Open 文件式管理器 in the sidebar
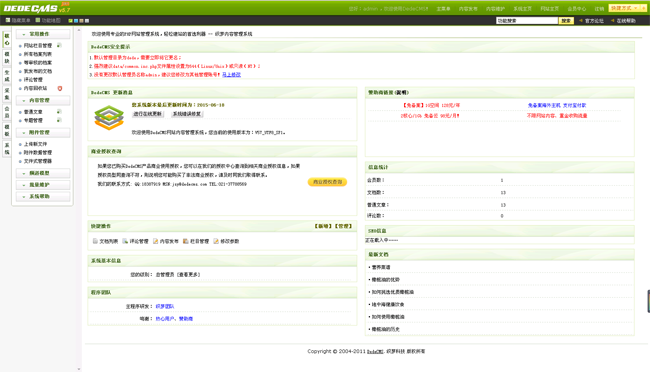650x372 pixels. [38, 161]
